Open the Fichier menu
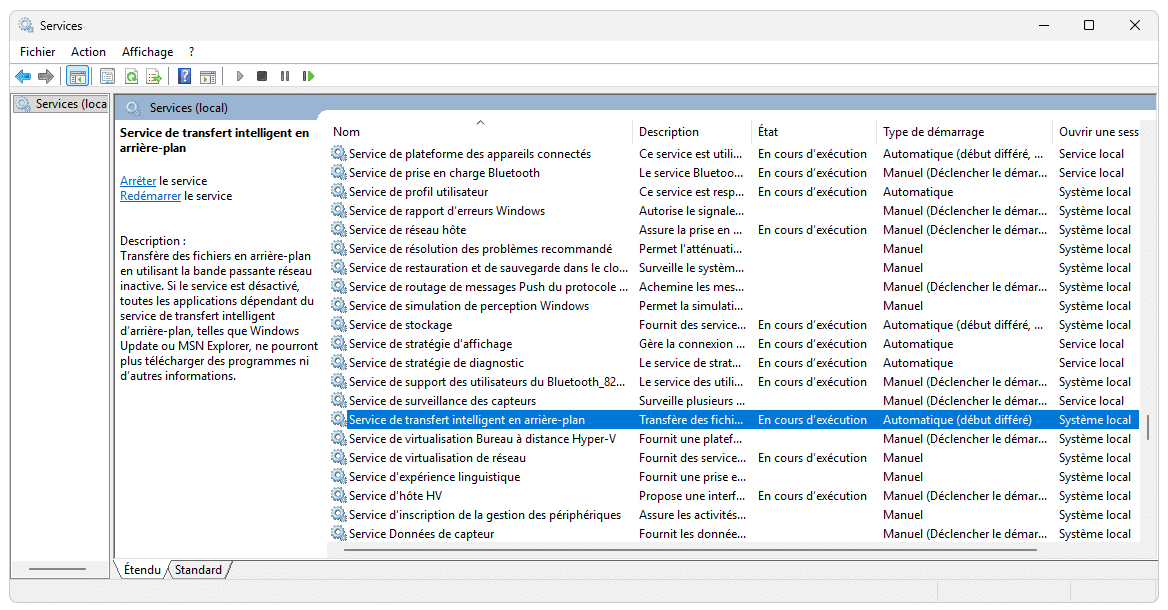This screenshot has width=1168, height=610. tap(38, 52)
